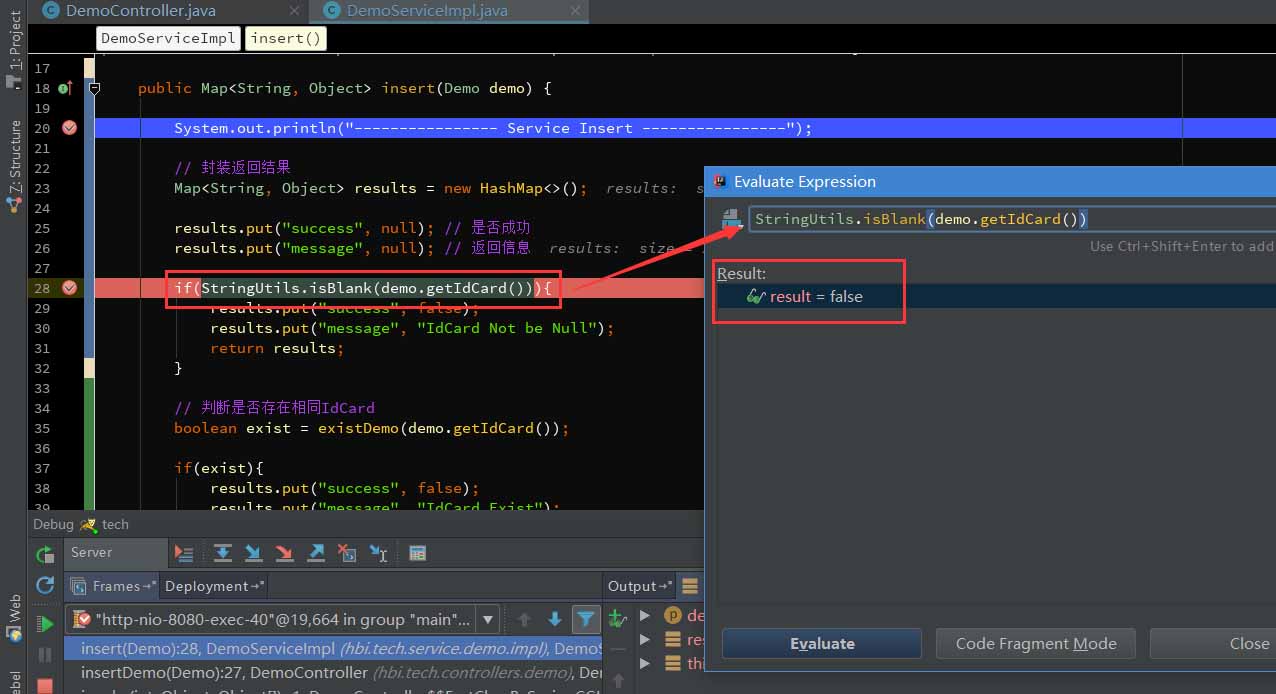Toggle breakpoint on line 20
Viewport: 1276px width, 694px height.
[69, 128]
